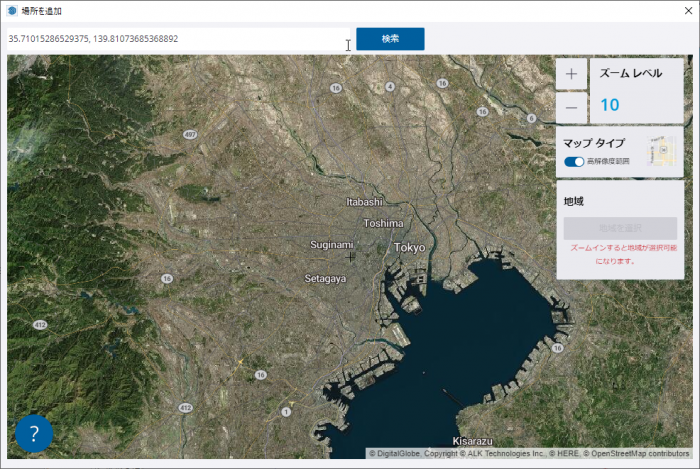Click the zoom in plus button
Viewport: 700px width, 469px height.
click(x=571, y=74)
